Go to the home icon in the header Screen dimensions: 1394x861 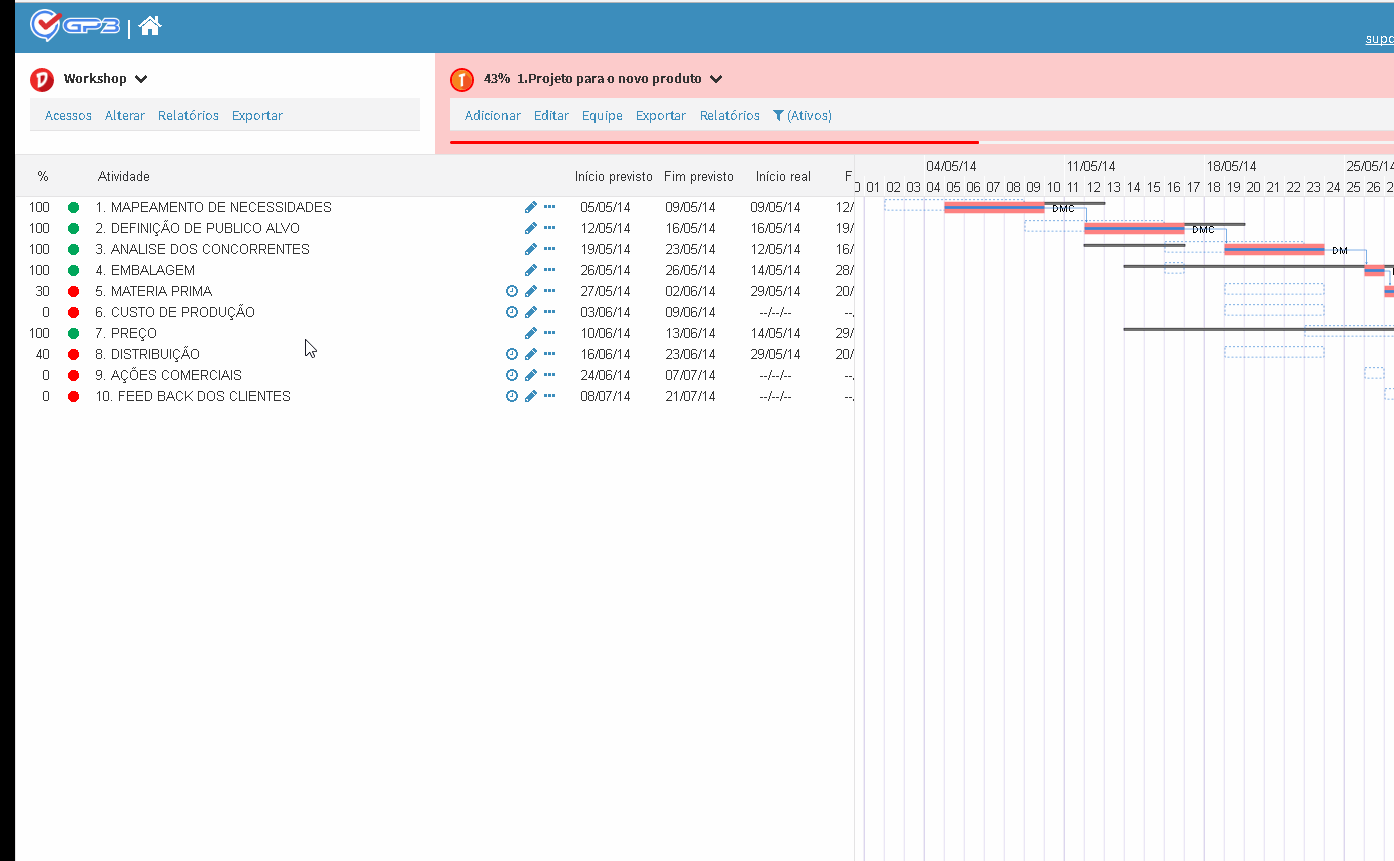pyautogui.click(x=150, y=26)
